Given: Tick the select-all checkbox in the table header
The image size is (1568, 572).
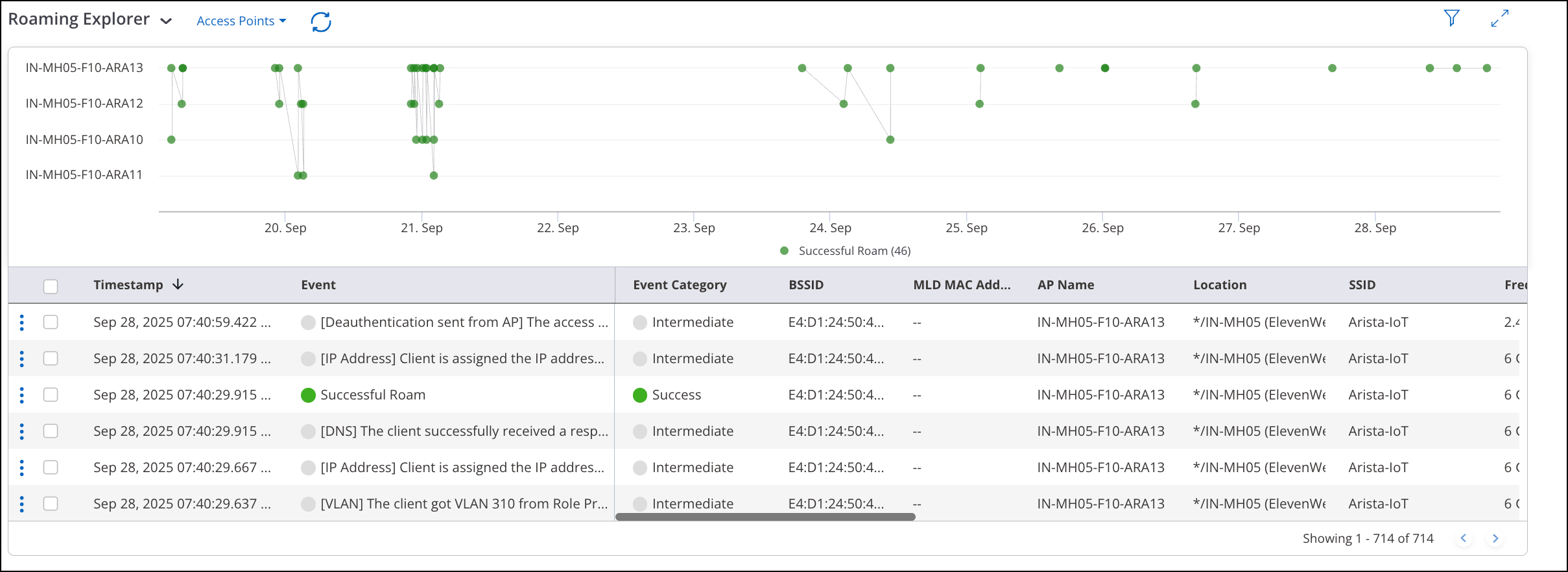Looking at the screenshot, I should [x=51, y=286].
